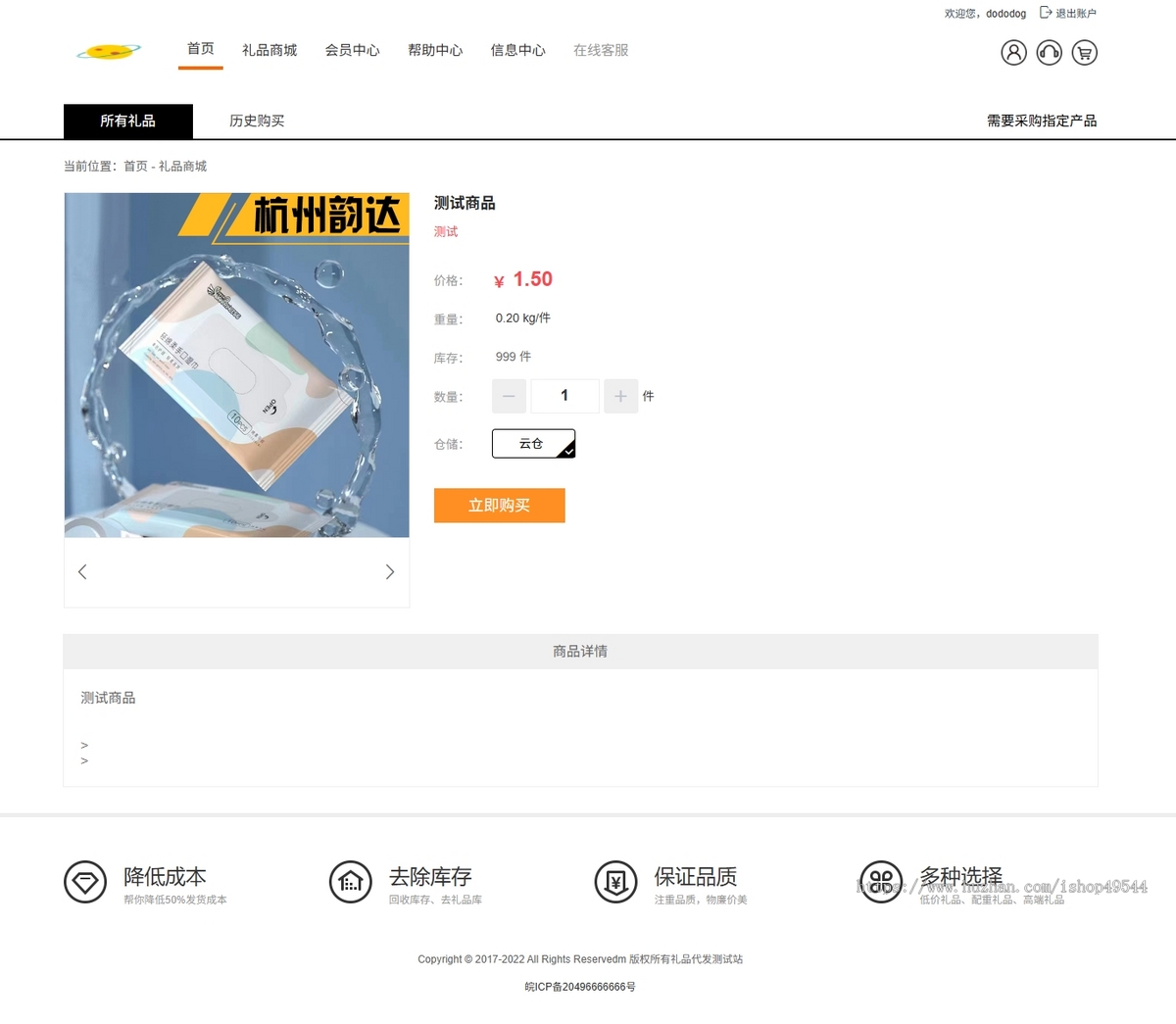1176x1024 pixels.
Task: Show next product image arrow
Action: (x=390, y=571)
